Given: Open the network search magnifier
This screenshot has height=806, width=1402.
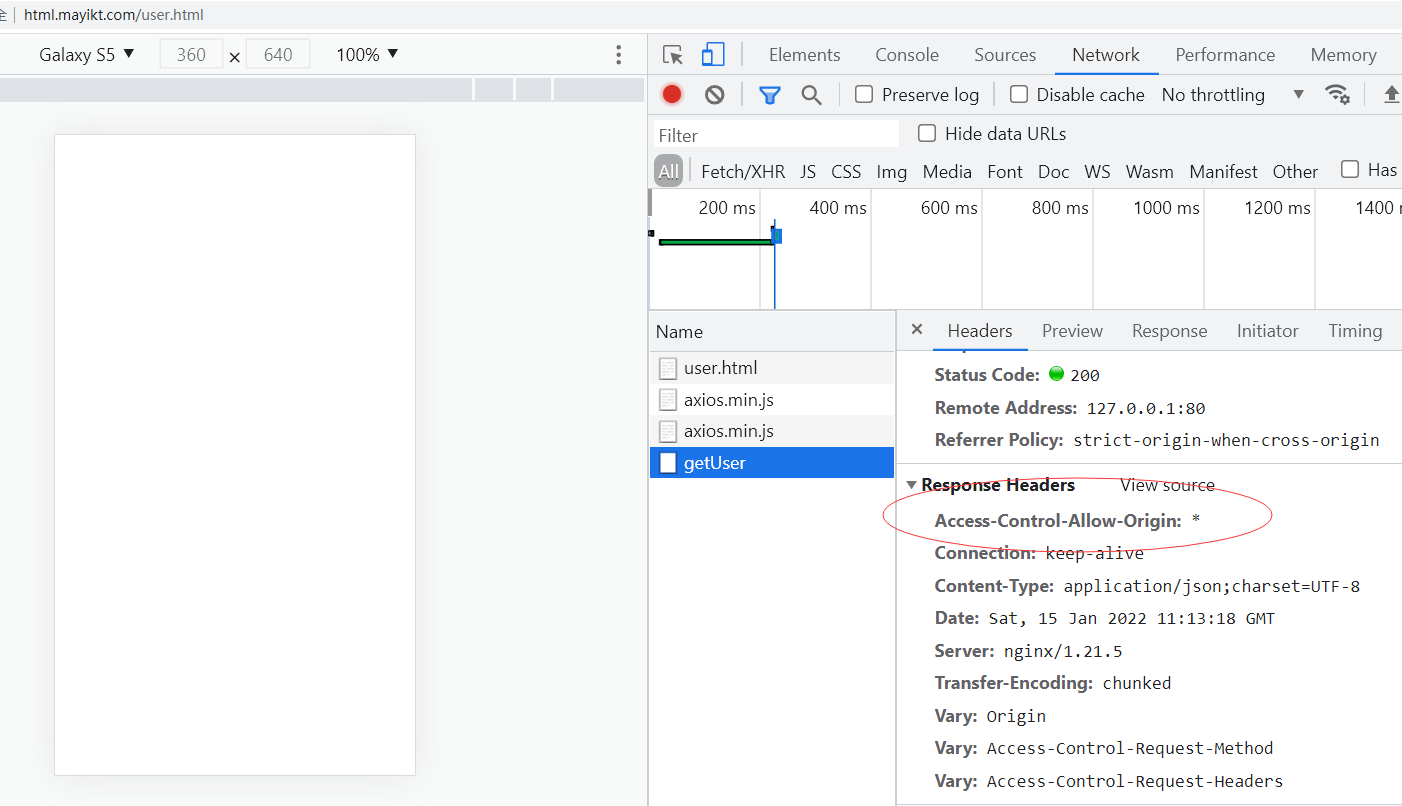Looking at the screenshot, I should [812, 95].
